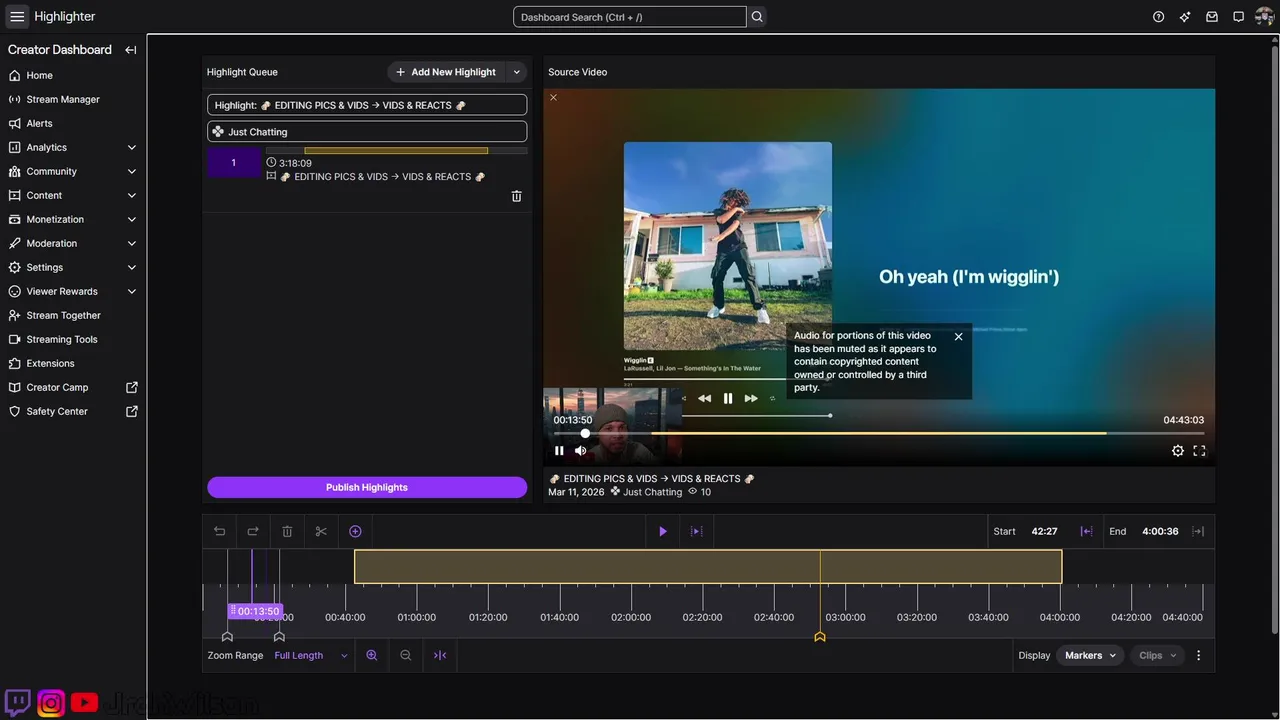Edit the Just Chatting category field
This screenshot has height=720, width=1280.
[367, 131]
